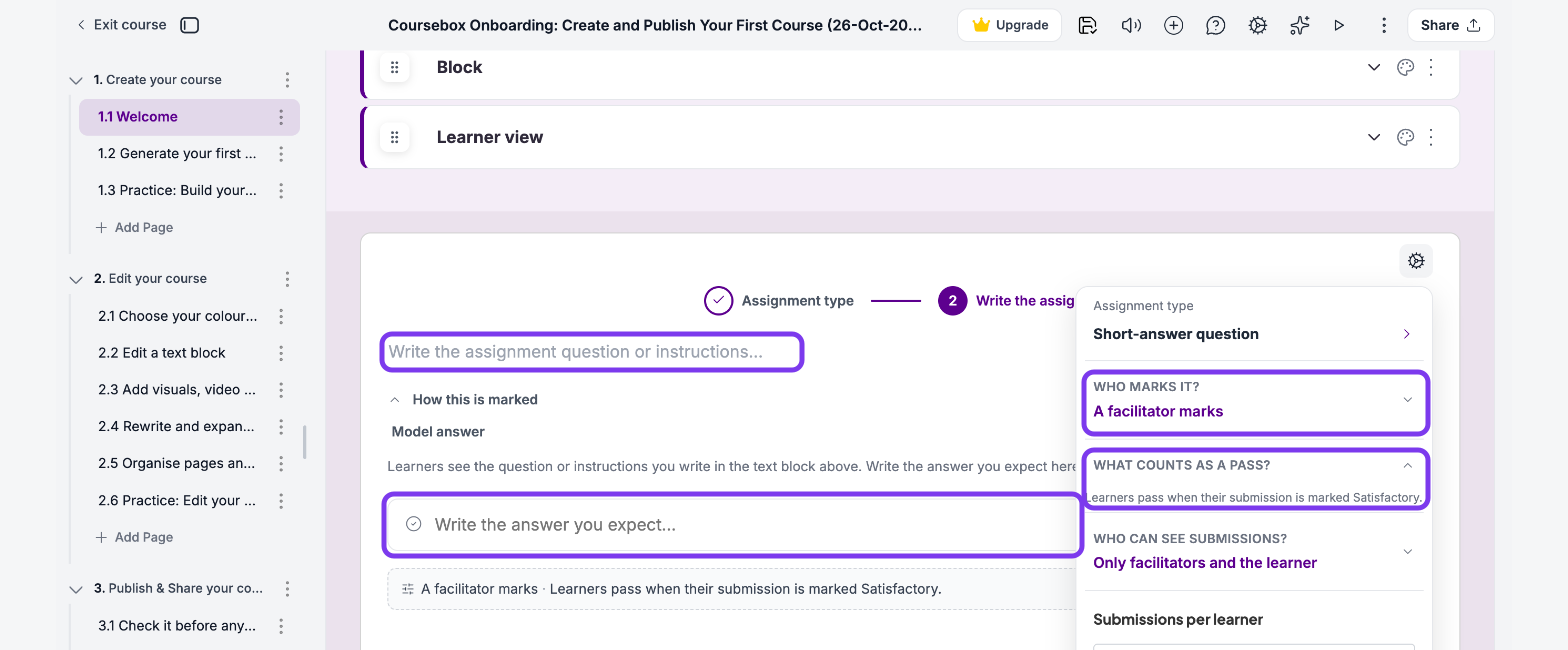Click assignment question or instructions field
Viewport: 1568px width, 650px height.
click(x=592, y=352)
